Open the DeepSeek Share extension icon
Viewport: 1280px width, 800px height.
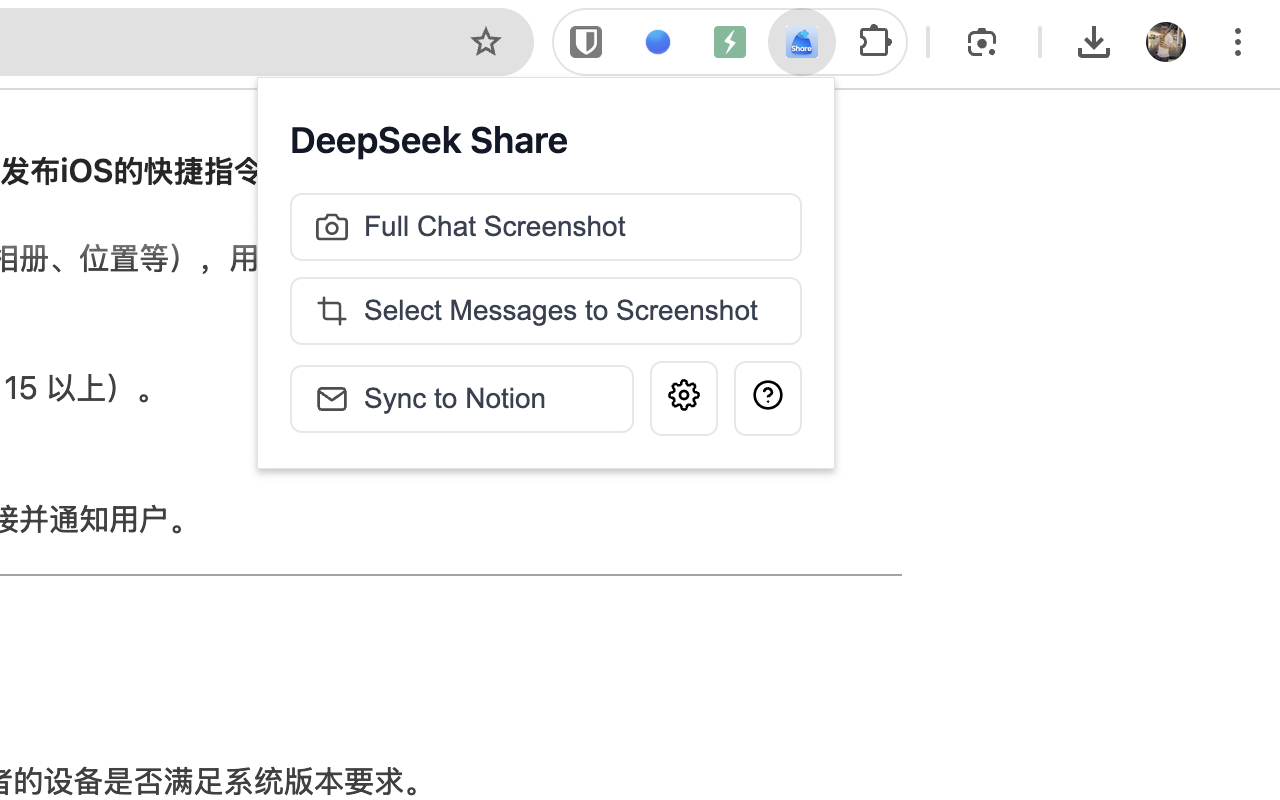(x=801, y=42)
